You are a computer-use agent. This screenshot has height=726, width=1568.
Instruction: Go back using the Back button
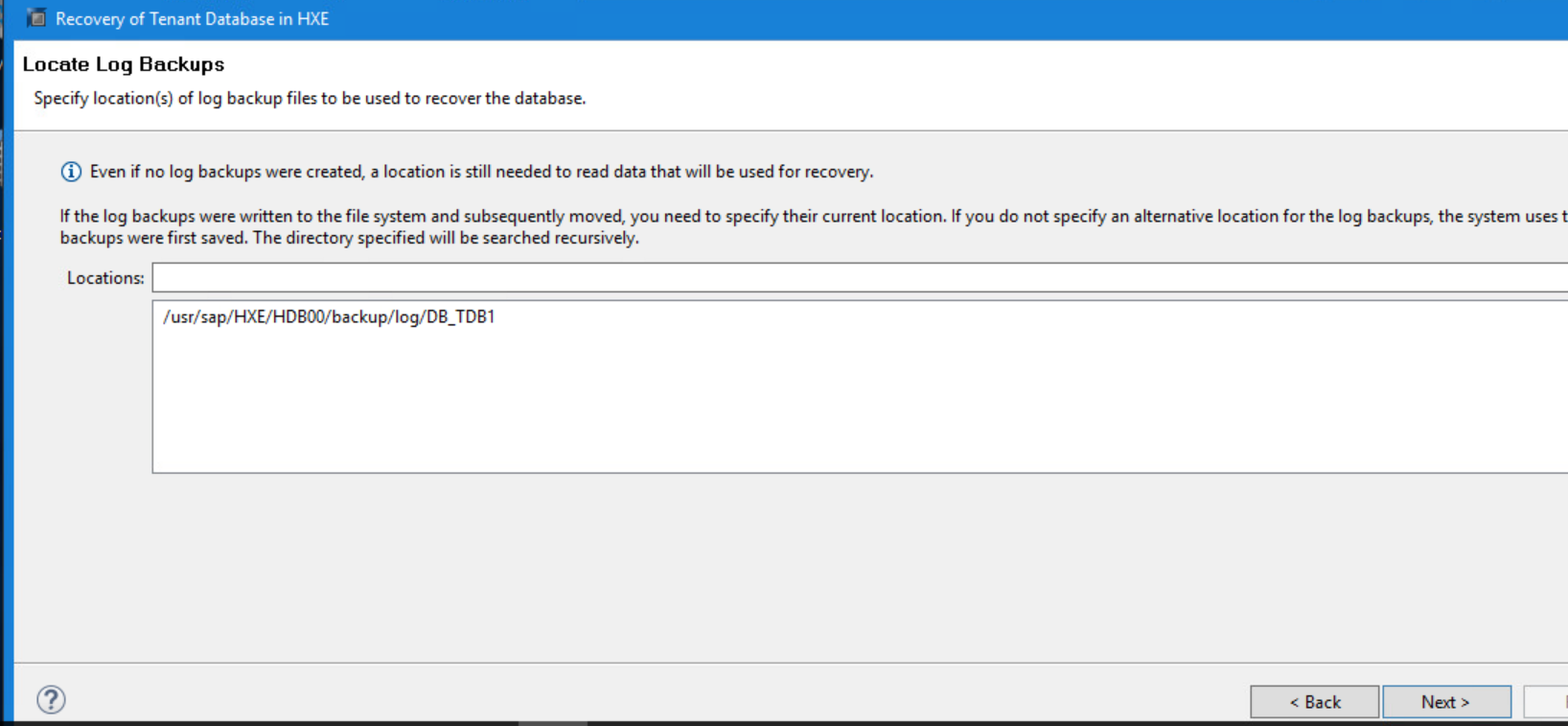1314,701
